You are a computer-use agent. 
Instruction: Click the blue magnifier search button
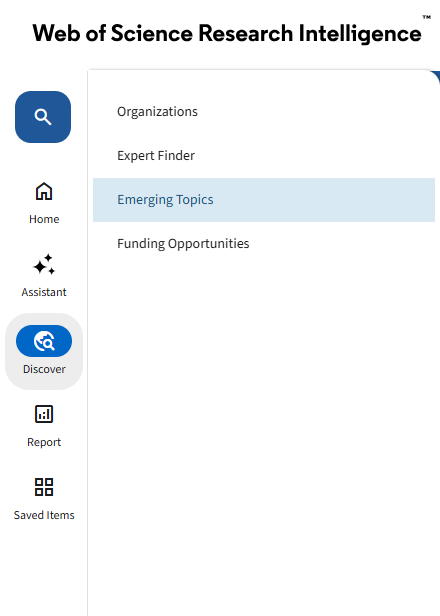[x=43, y=117]
